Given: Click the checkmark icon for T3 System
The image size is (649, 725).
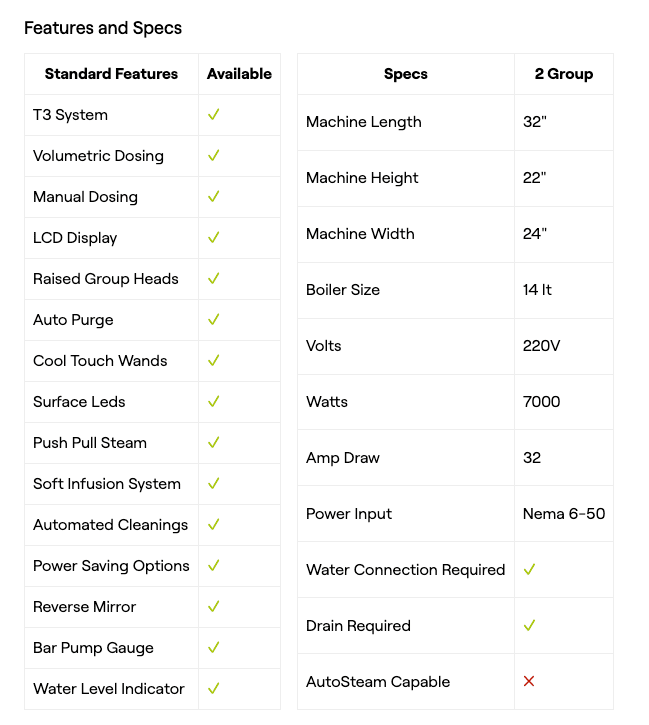Looking at the screenshot, I should 213,115.
